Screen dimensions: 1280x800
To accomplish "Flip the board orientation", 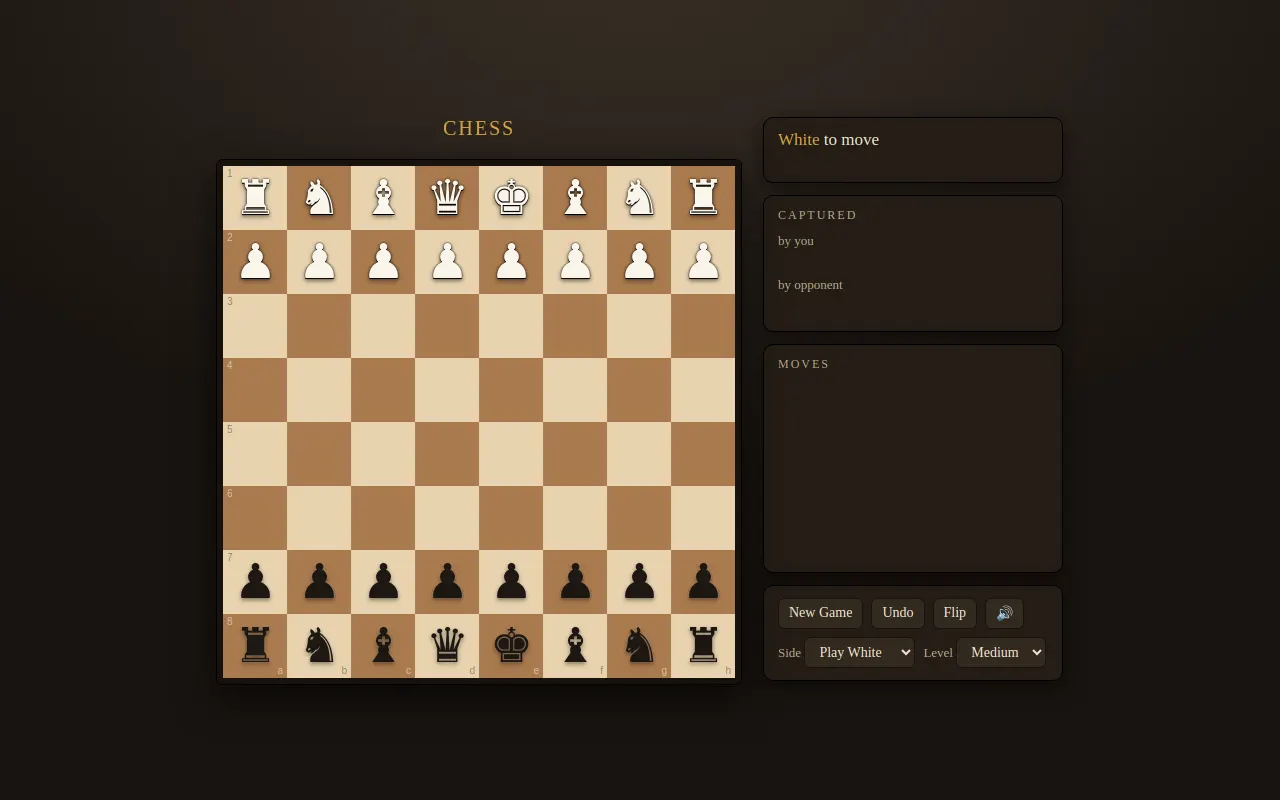I will point(955,613).
